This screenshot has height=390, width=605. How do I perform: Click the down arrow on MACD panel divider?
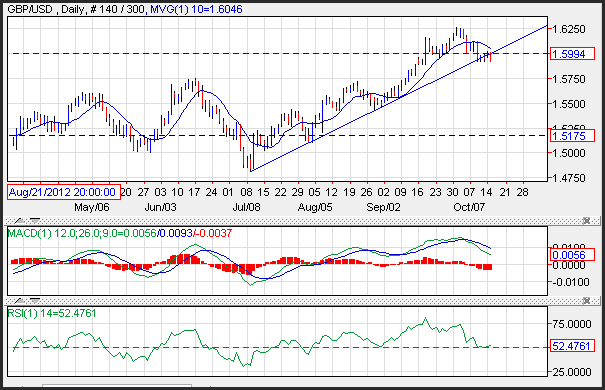click(34, 221)
